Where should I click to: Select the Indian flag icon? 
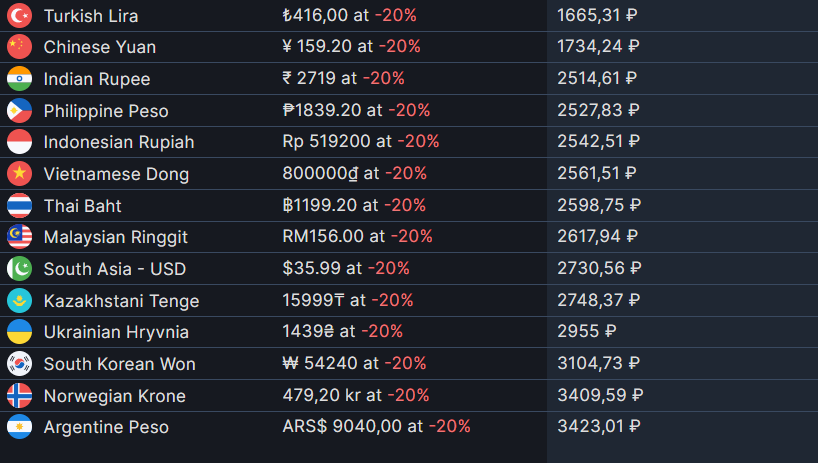coord(19,79)
